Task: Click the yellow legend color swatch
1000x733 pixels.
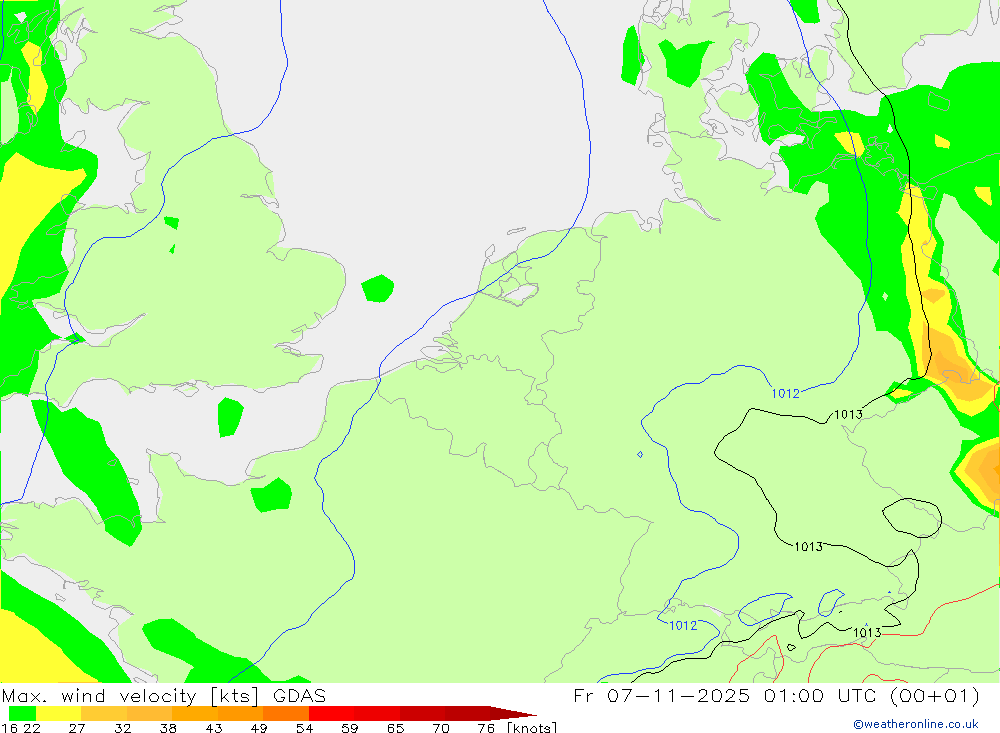Action: click(x=59, y=713)
